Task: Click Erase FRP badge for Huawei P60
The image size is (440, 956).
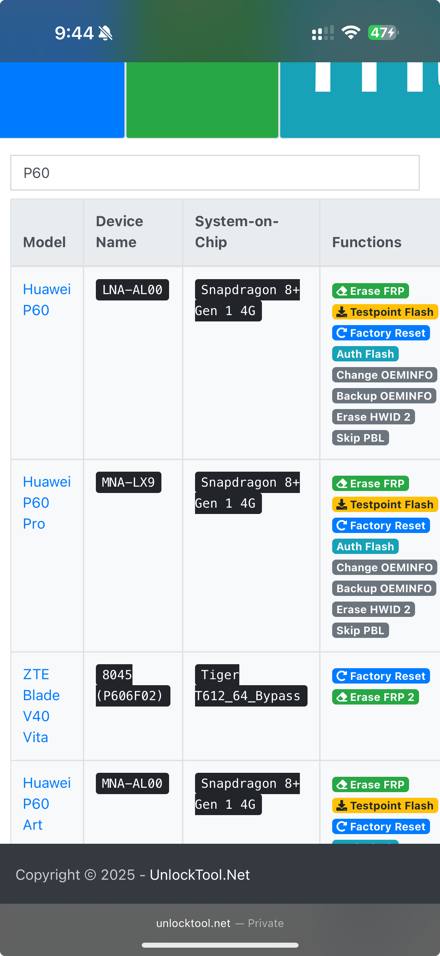Action: click(x=371, y=291)
